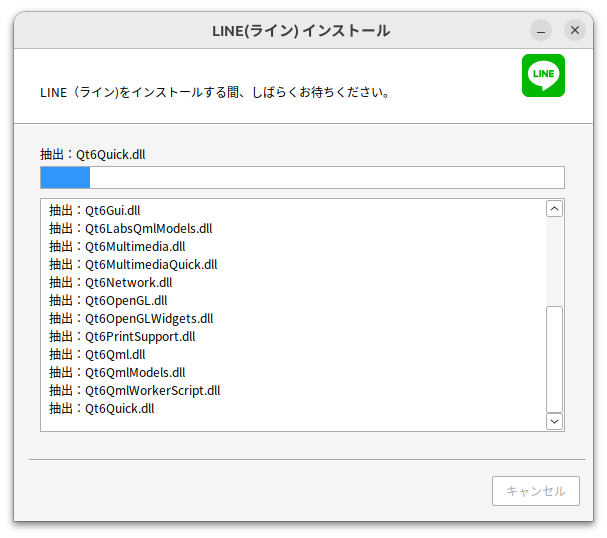The width and height of the screenshot is (607, 538).
Task: Select the 抽出：Qt6Multimedia.dll log line
Action: (x=117, y=247)
